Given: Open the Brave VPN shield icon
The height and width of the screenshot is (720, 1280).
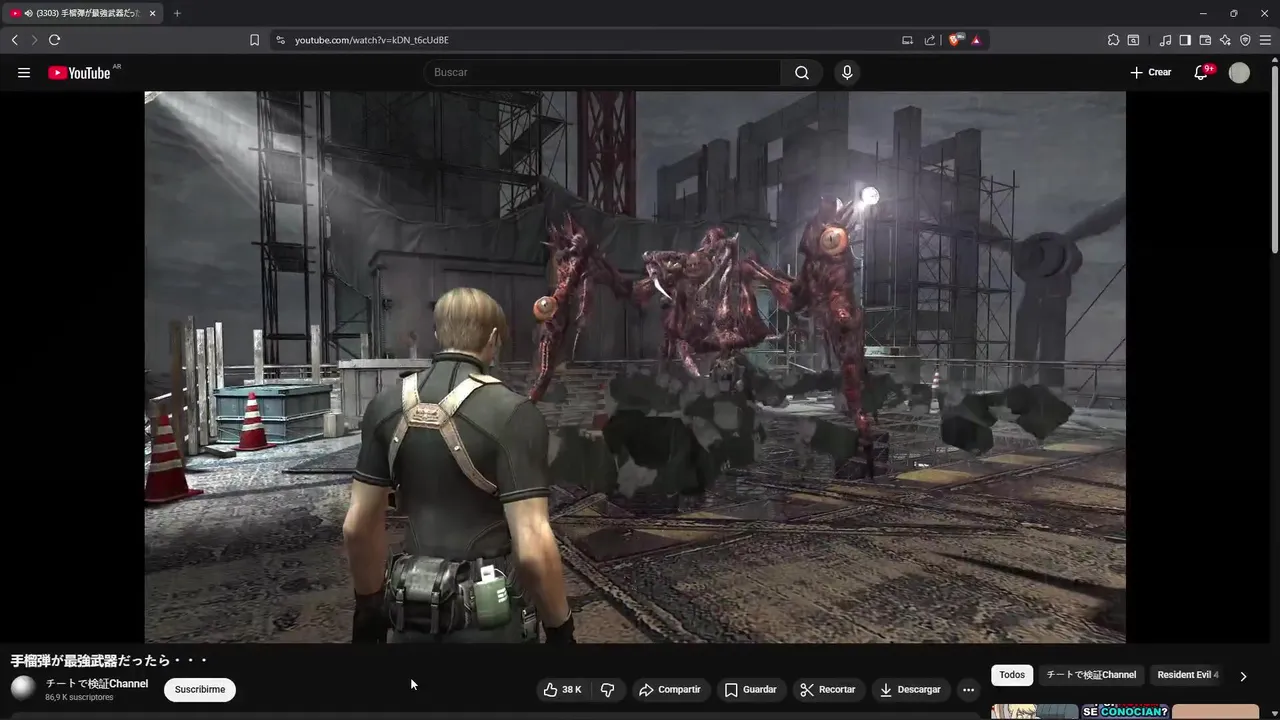Looking at the screenshot, I should click(x=1245, y=40).
